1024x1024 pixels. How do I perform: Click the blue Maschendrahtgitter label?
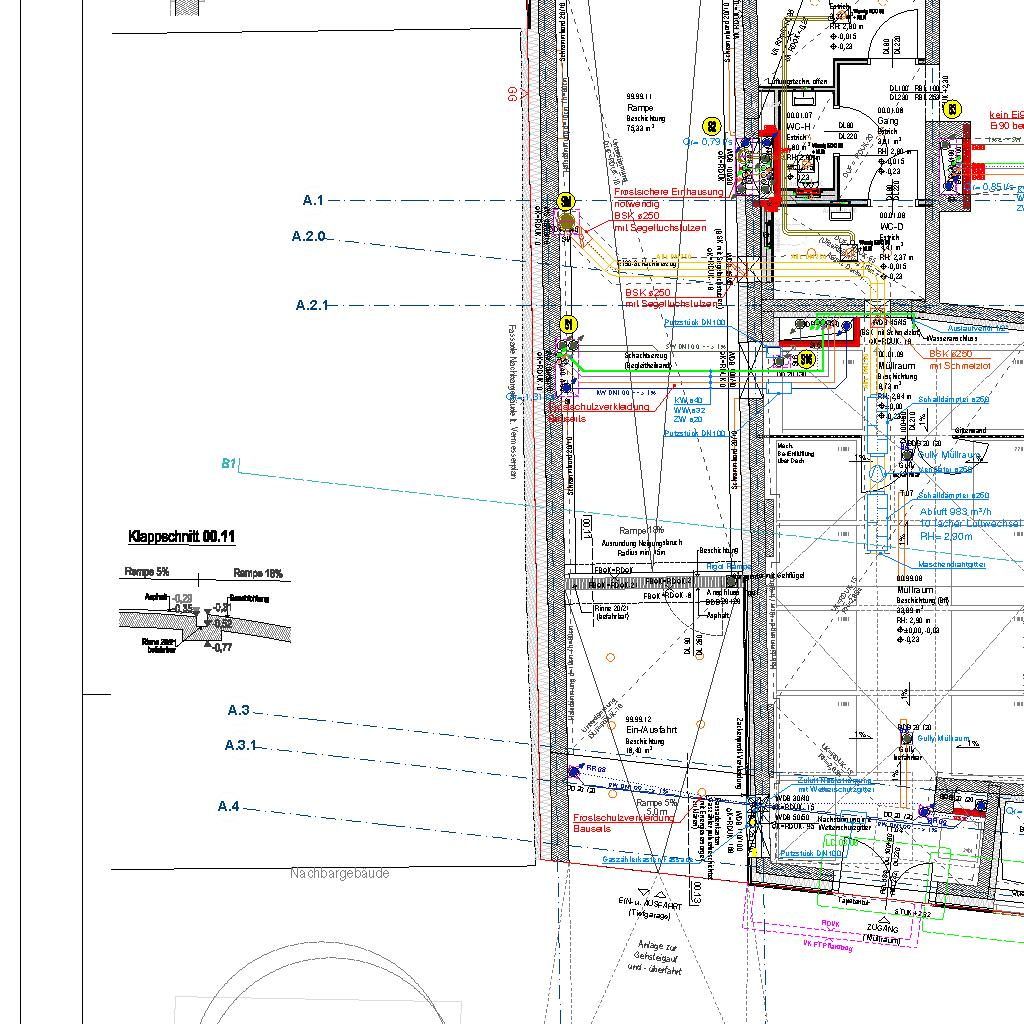coord(951,565)
